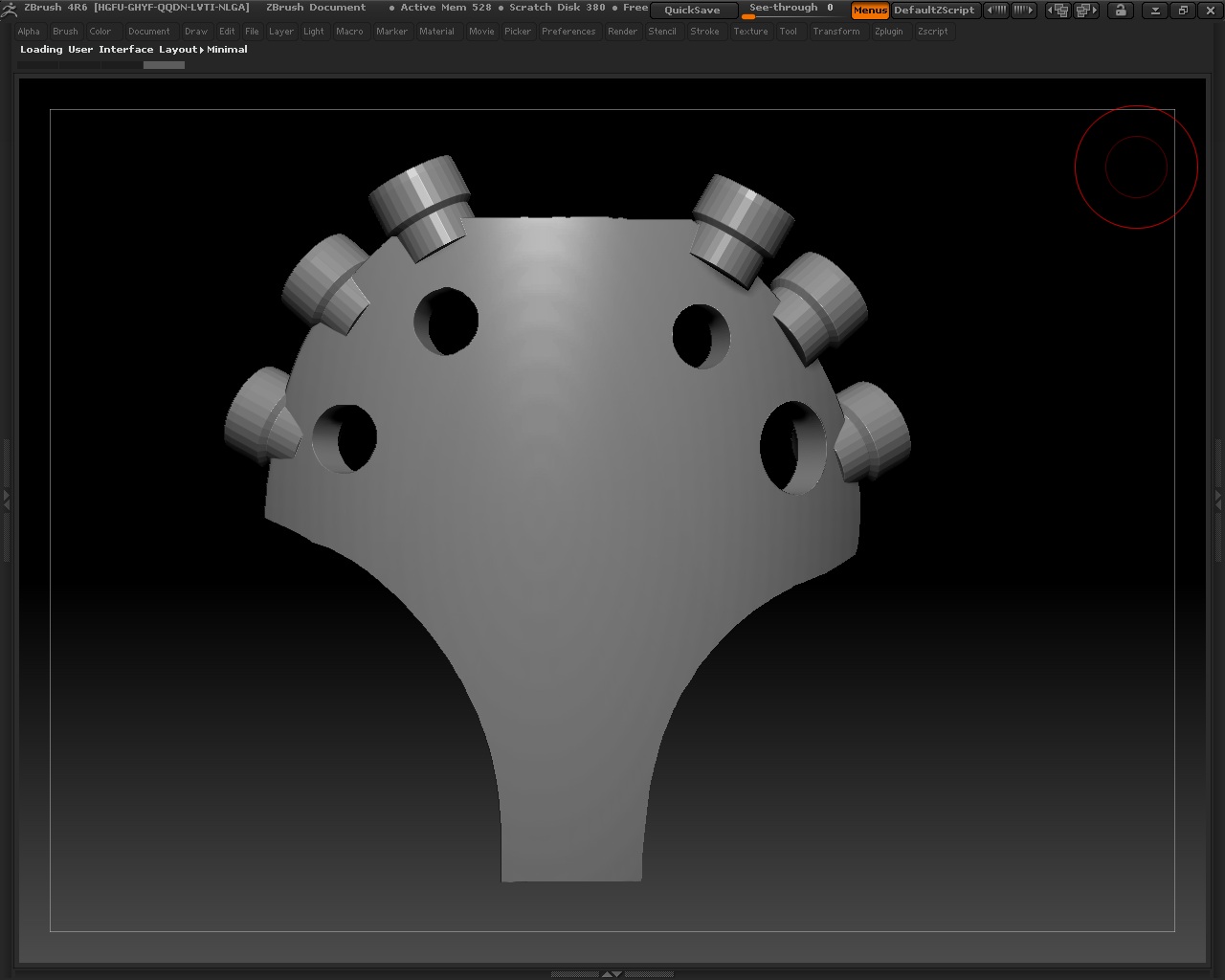
Task: Open the Picker menu
Action: click(518, 32)
